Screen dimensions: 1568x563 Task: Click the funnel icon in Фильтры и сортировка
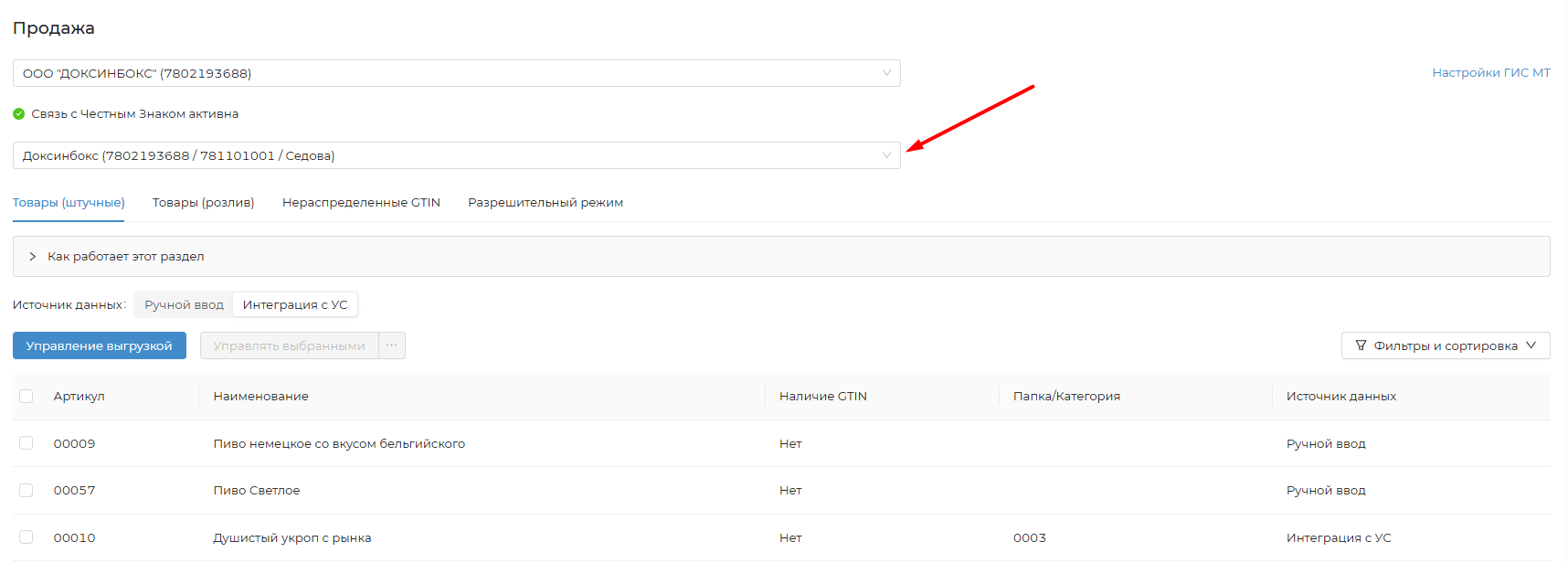1361,345
